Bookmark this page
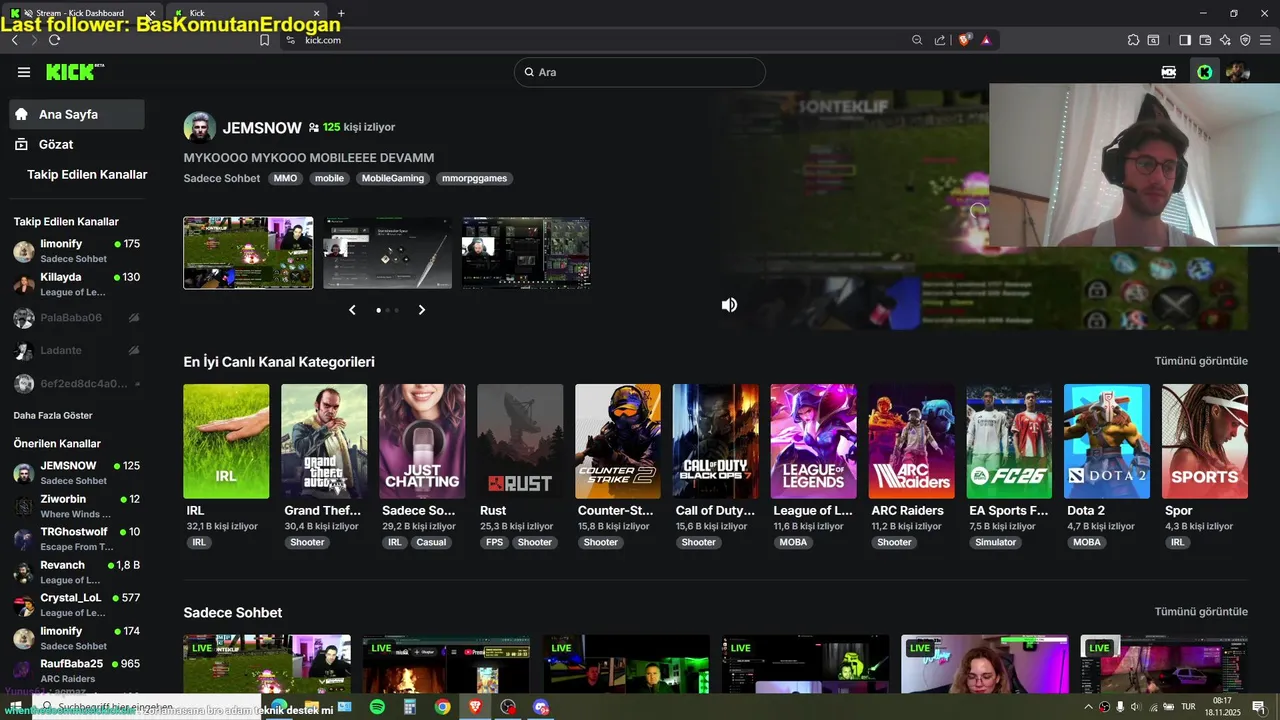Image resolution: width=1280 pixels, height=720 pixels. [x=265, y=40]
